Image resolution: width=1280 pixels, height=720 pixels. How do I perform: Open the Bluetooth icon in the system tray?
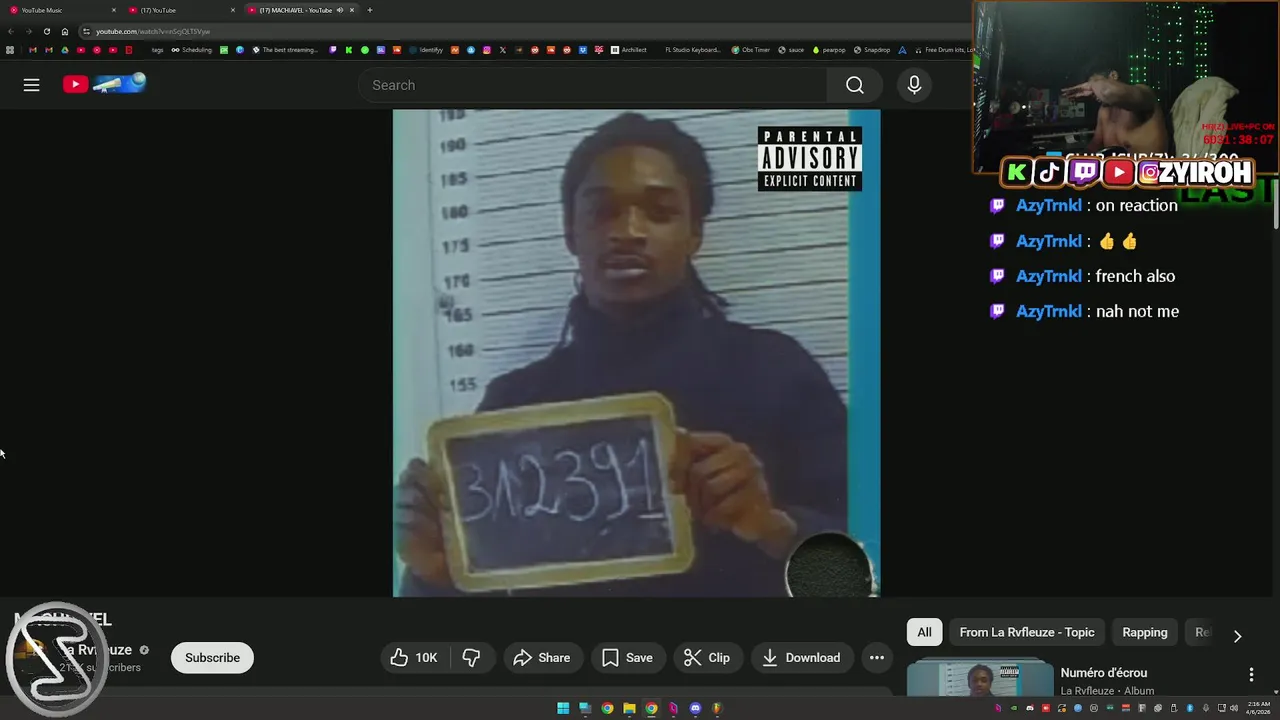(x=1190, y=709)
